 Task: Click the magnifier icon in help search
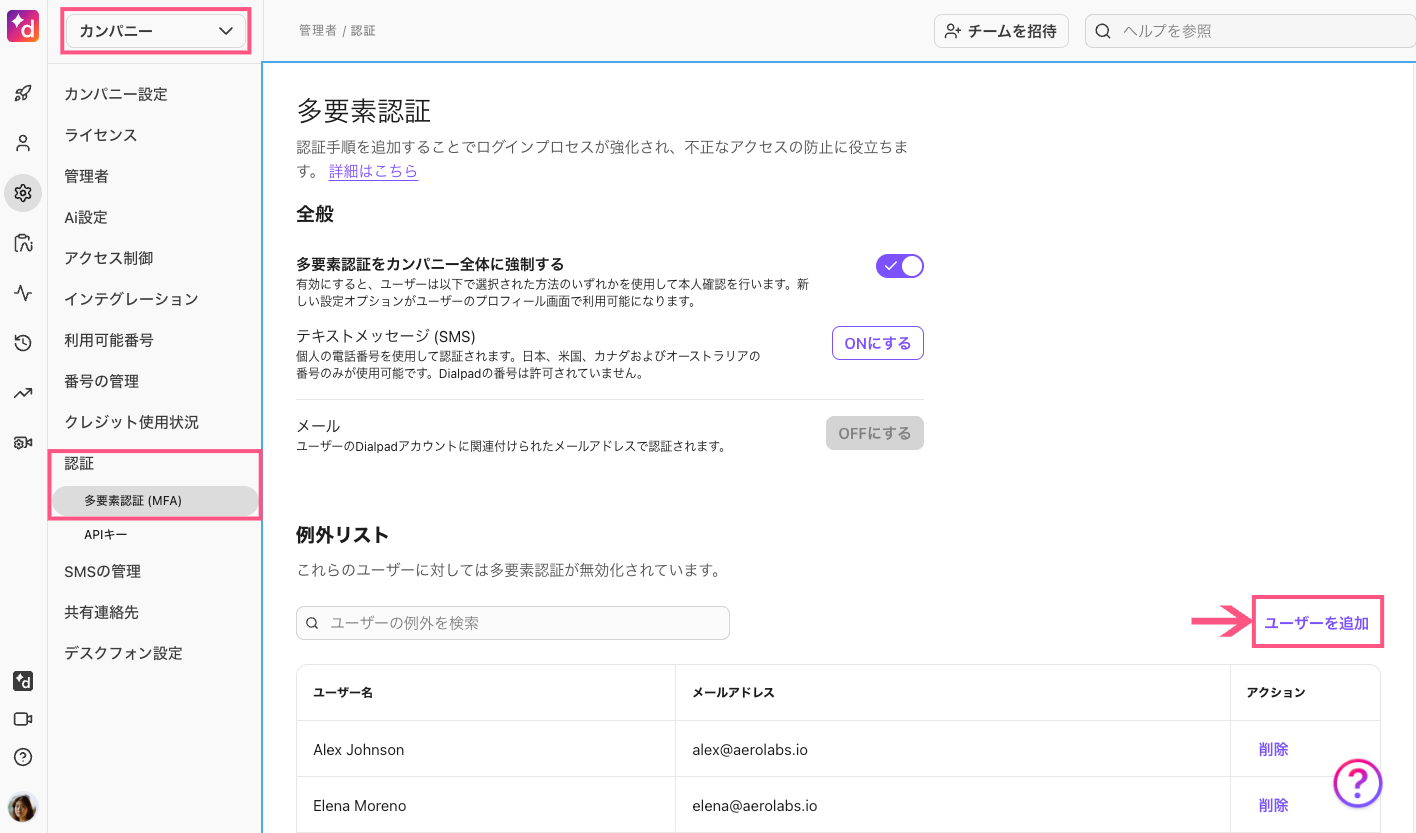[x=1103, y=31]
